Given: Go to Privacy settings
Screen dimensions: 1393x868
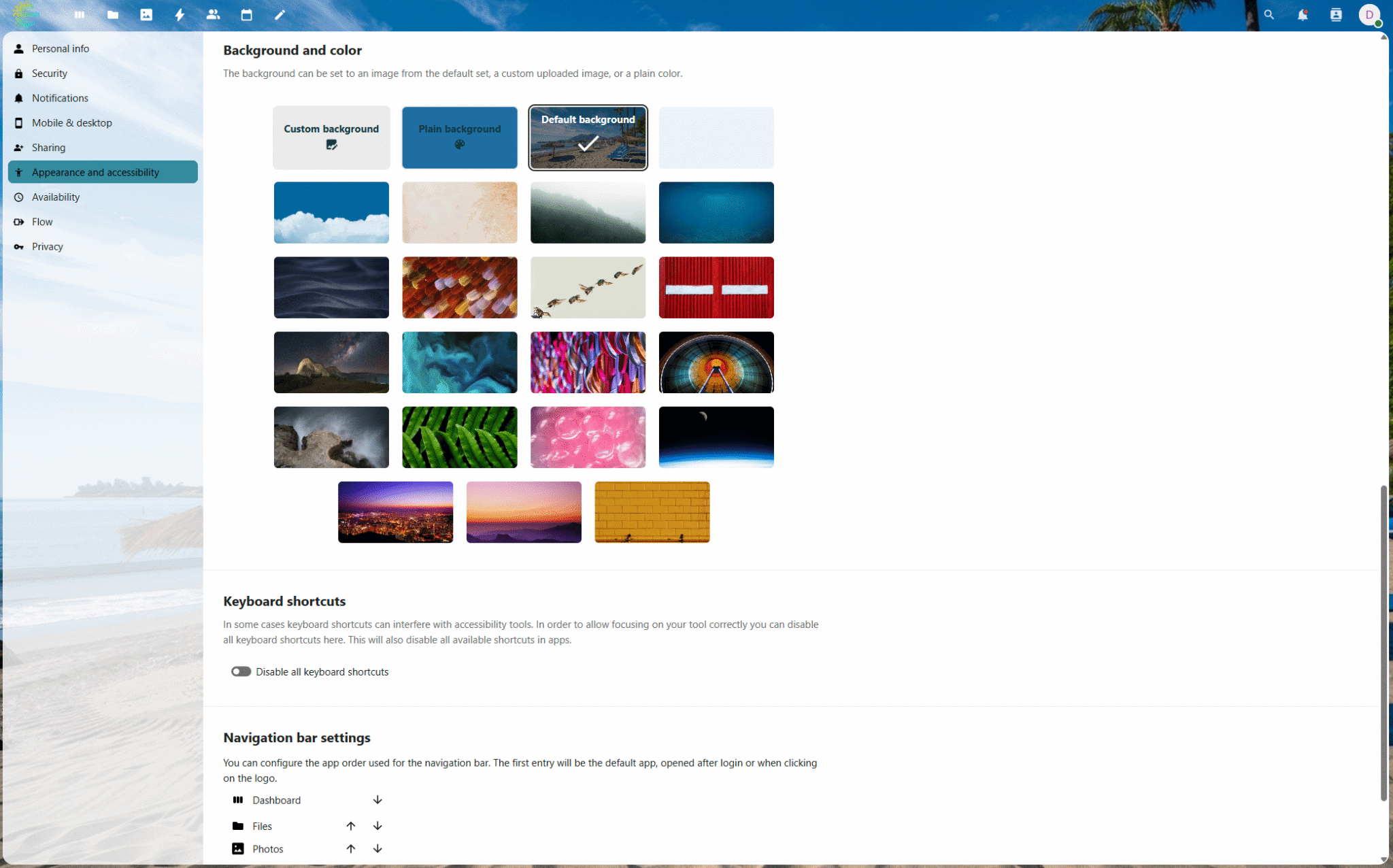Looking at the screenshot, I should coord(103,246).
